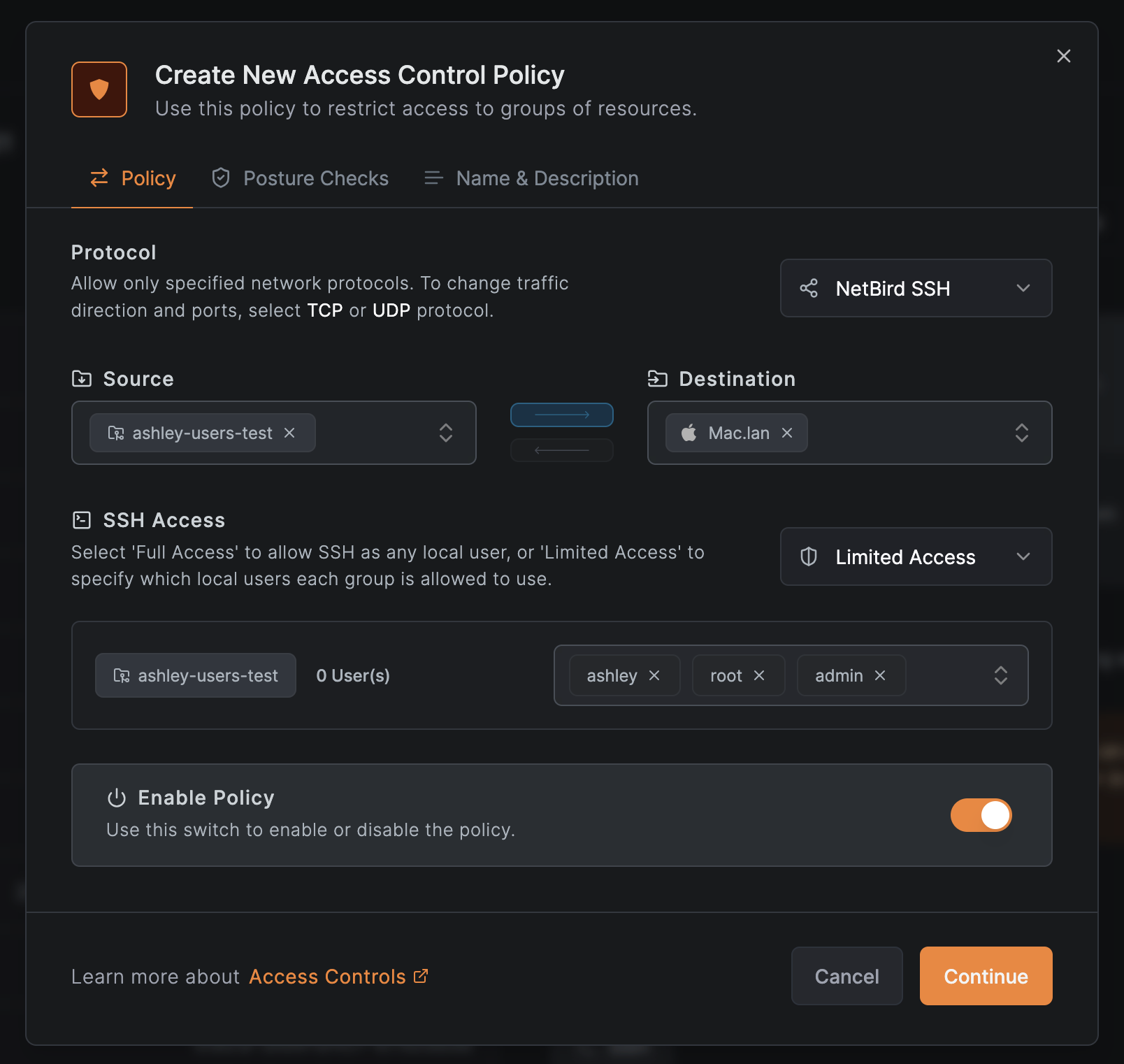Switch to the Posture Checks tab

pos(301,179)
